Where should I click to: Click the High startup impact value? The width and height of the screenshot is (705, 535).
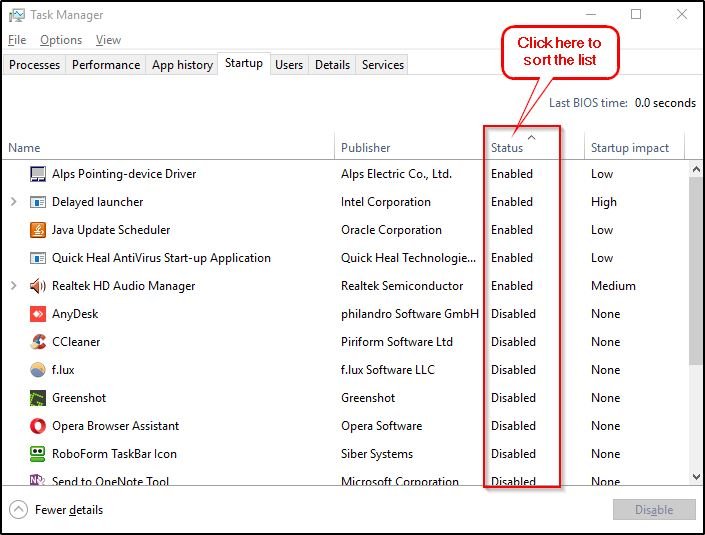point(604,202)
